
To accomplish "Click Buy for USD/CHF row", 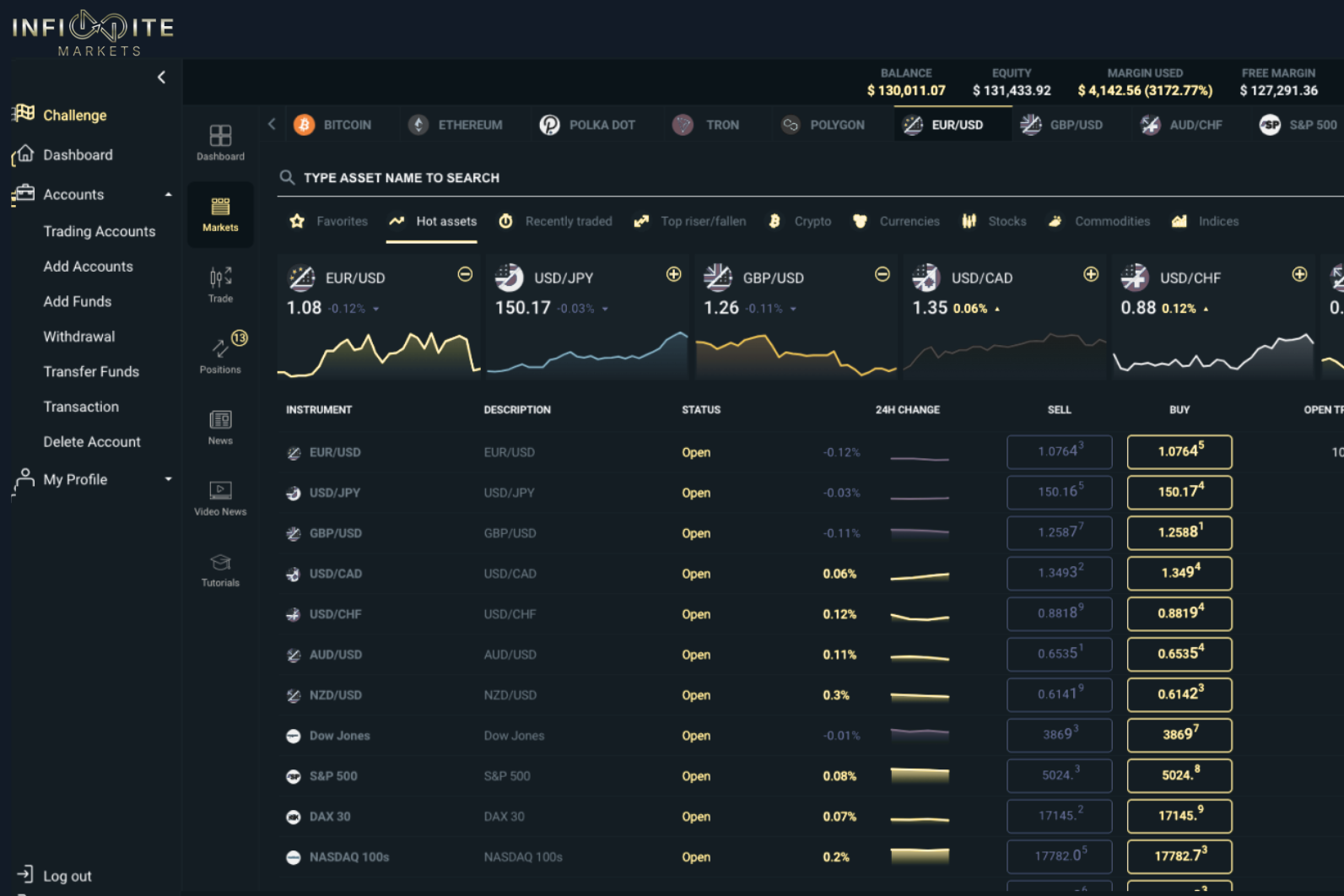I will point(1179,614).
